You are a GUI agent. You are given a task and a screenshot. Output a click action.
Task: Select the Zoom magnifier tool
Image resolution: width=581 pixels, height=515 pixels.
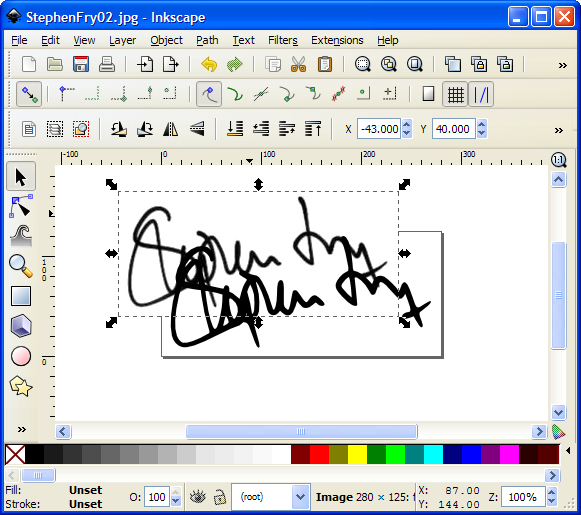(x=21, y=266)
